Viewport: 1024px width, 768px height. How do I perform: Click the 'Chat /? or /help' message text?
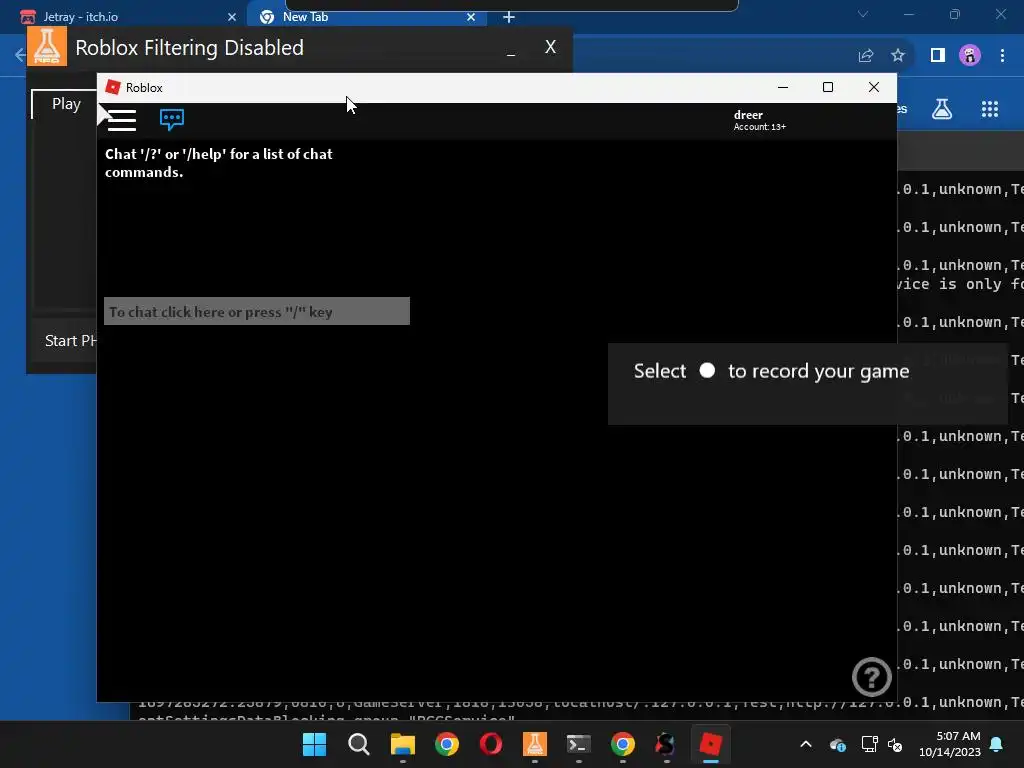(219, 163)
